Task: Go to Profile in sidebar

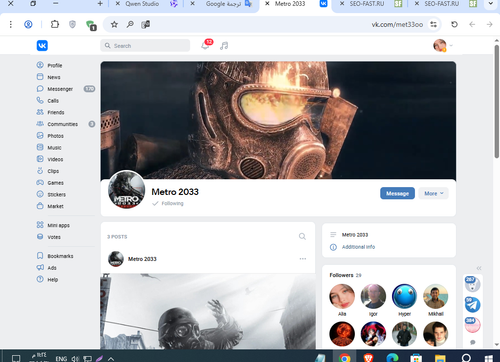Action: [x=55, y=65]
